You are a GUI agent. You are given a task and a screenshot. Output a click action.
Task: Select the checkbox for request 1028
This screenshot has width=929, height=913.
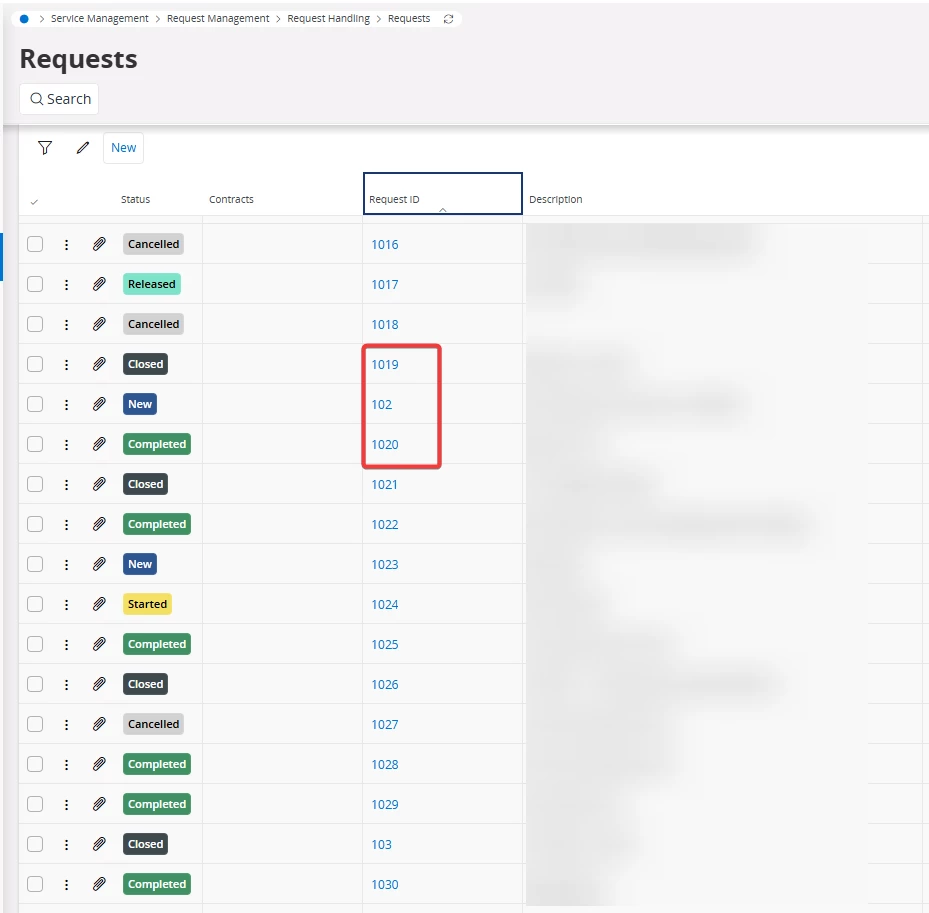(x=35, y=764)
